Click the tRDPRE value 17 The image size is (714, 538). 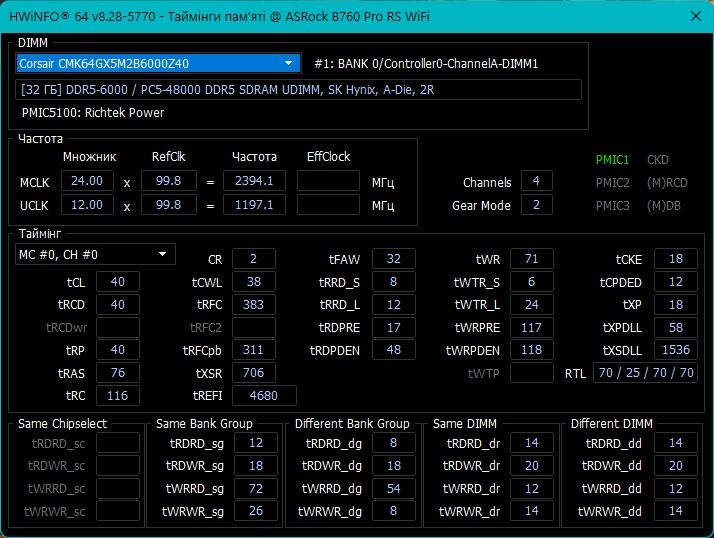[393, 327]
